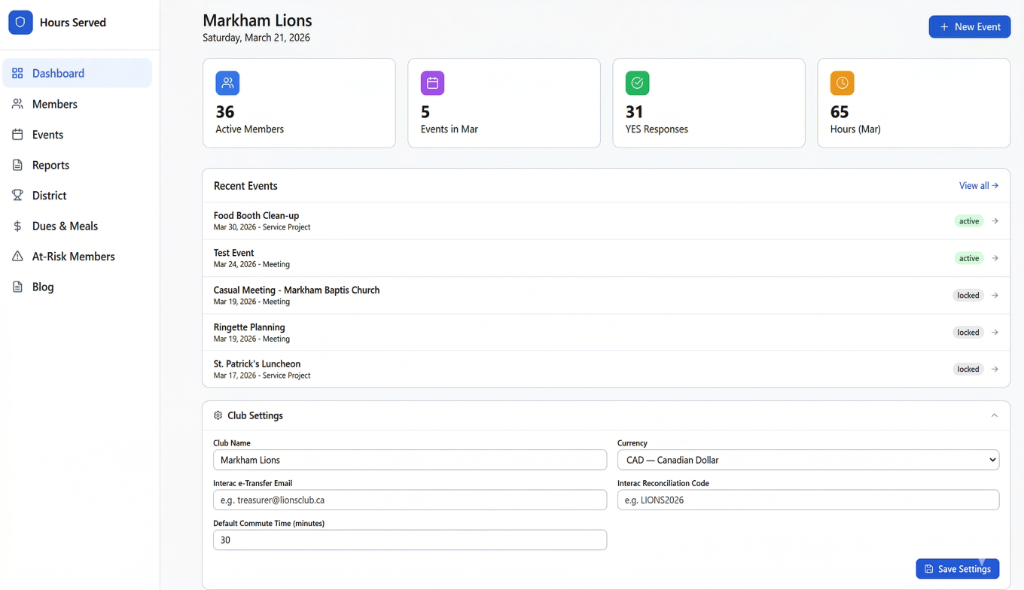Click the Reports document icon in sidebar
This screenshot has height=590, width=1024.
pos(18,165)
